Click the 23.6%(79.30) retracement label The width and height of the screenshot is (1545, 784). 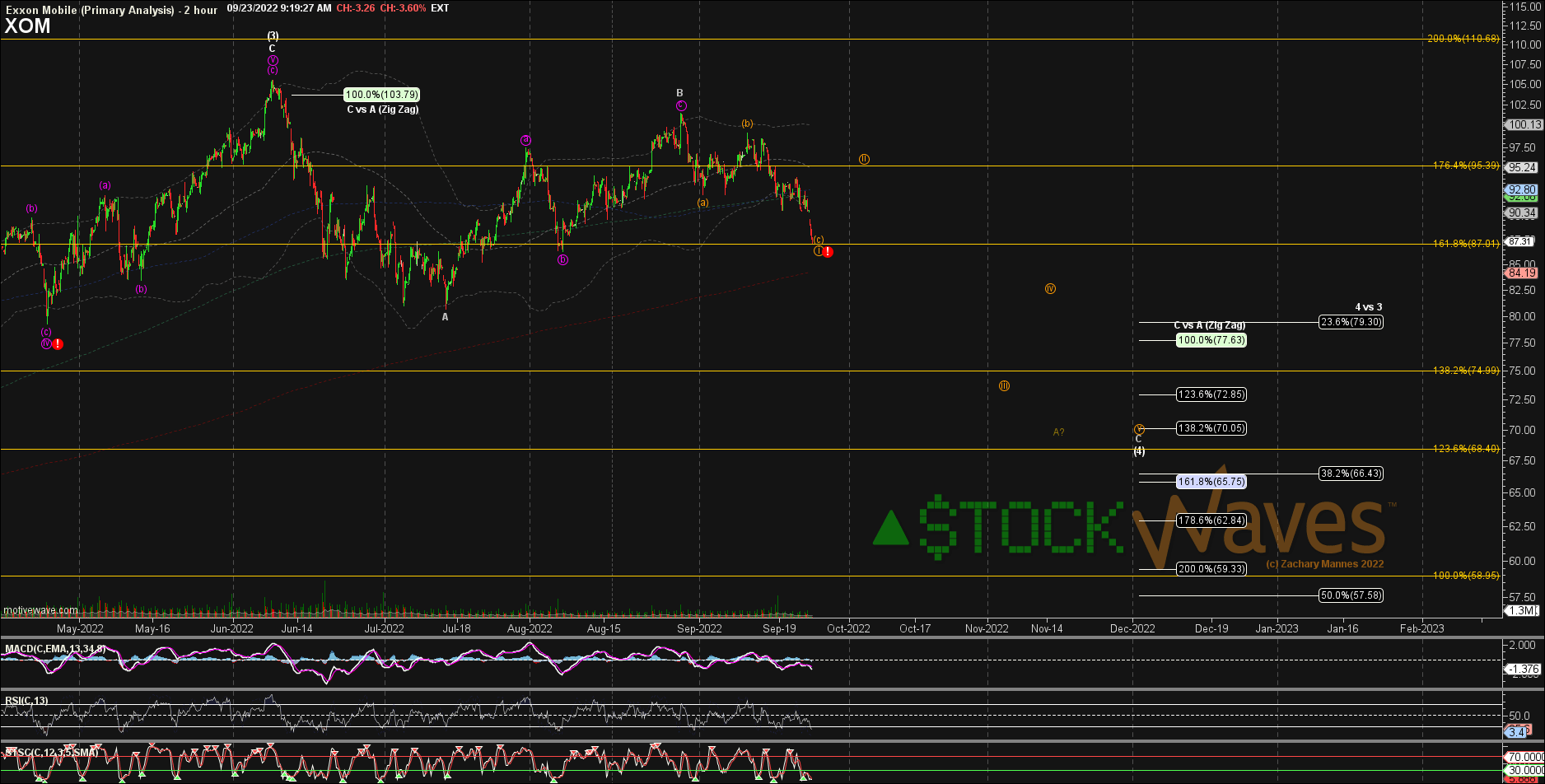1351,322
